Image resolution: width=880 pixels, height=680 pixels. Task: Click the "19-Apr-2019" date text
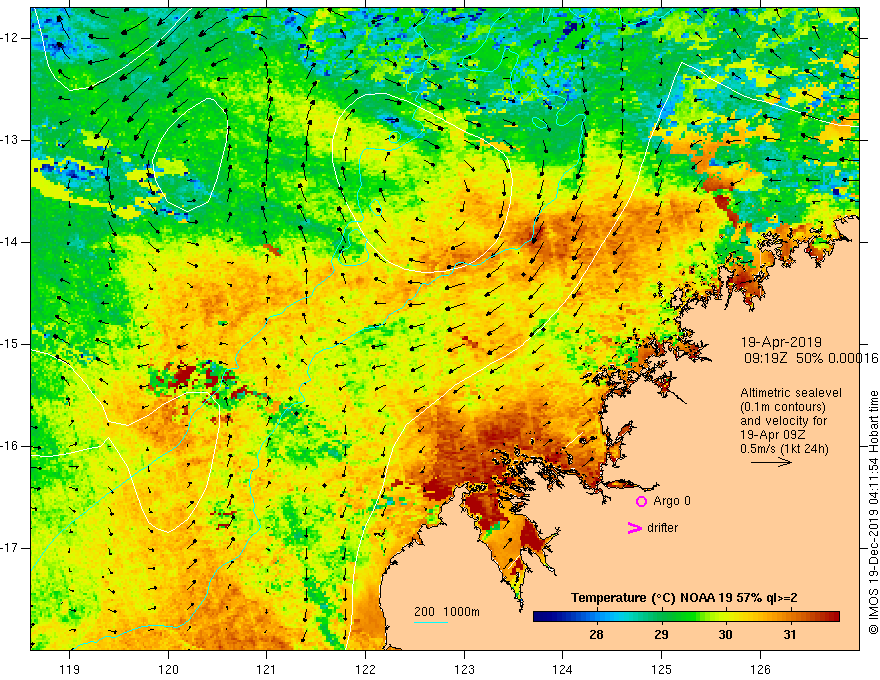[x=781, y=342]
